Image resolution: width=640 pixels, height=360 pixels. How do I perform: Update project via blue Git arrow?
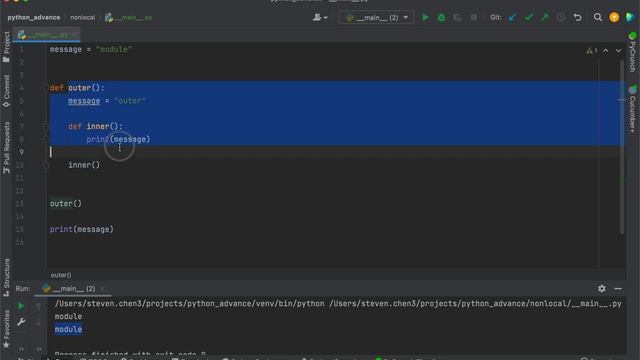[x=512, y=18]
